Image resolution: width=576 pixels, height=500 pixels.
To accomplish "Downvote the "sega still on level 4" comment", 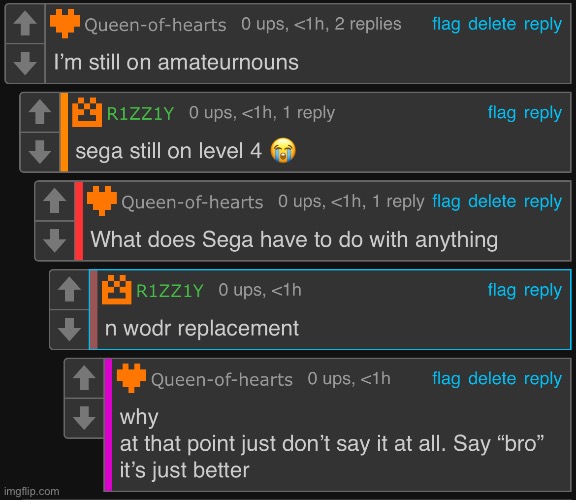I will pos(40,151).
